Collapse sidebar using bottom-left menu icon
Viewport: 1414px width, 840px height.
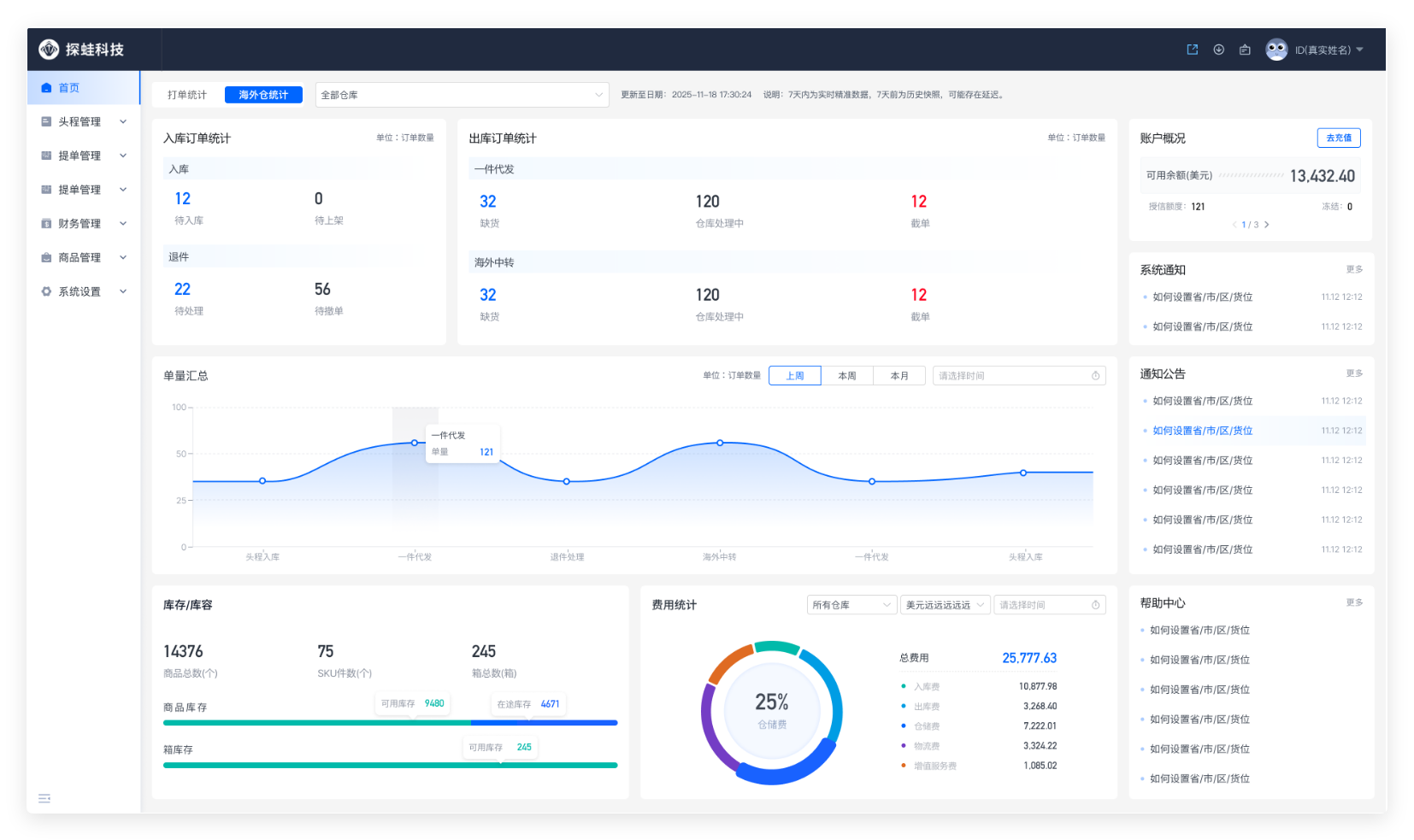pos(44,798)
